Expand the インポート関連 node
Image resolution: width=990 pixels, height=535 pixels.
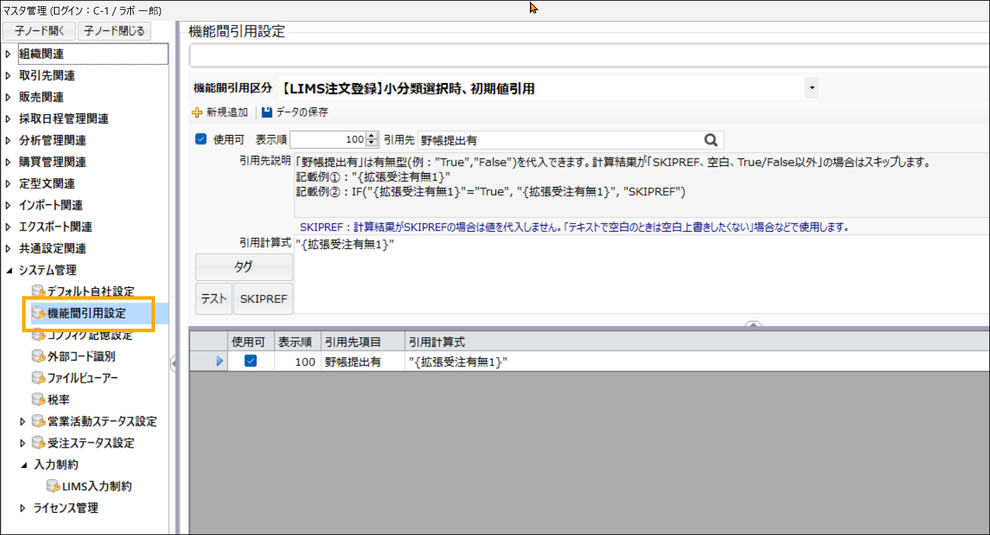8,205
